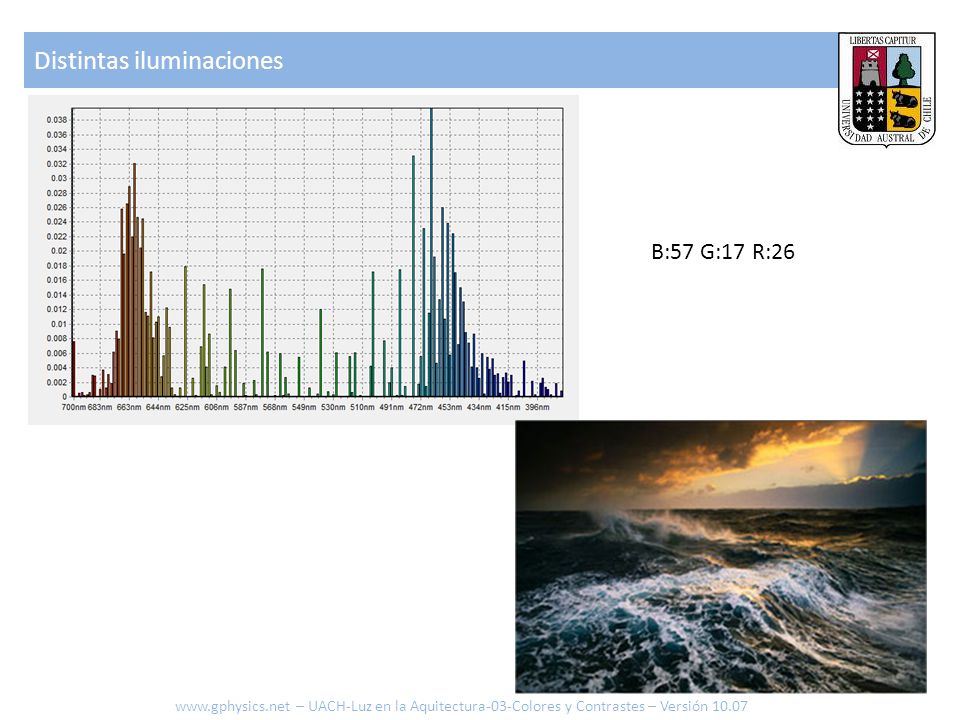Click the '0.02' y-axis value
The width and height of the screenshot is (960, 720).
pos(59,251)
